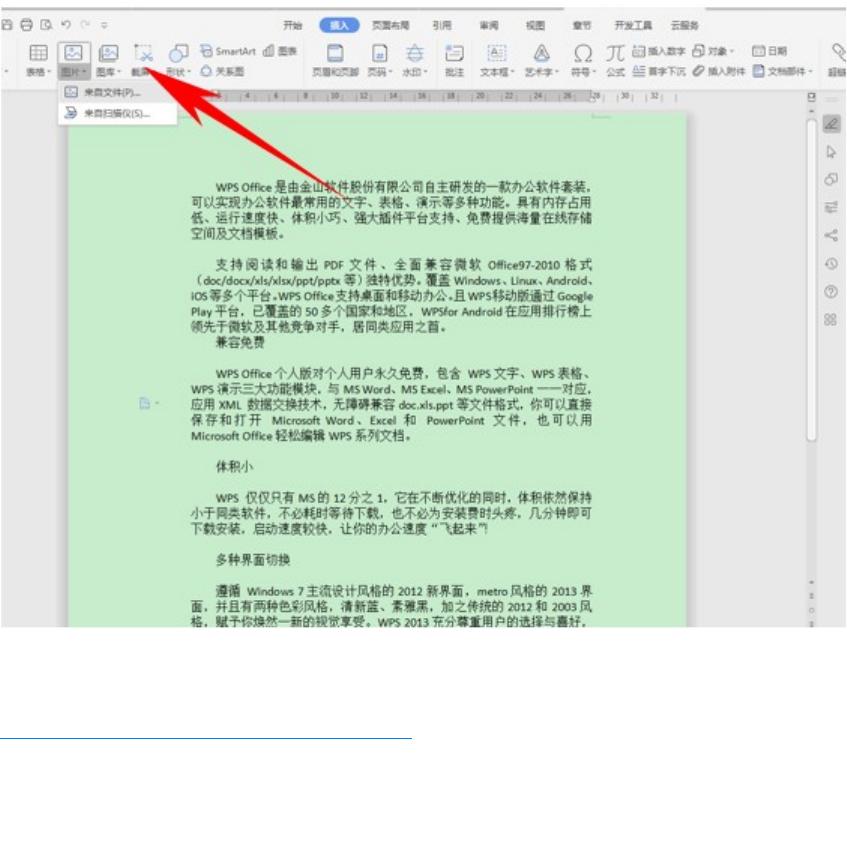The width and height of the screenshot is (847, 855).
Task: Click the hyperlink chain icon
Action: pyautogui.click(x=838, y=53)
